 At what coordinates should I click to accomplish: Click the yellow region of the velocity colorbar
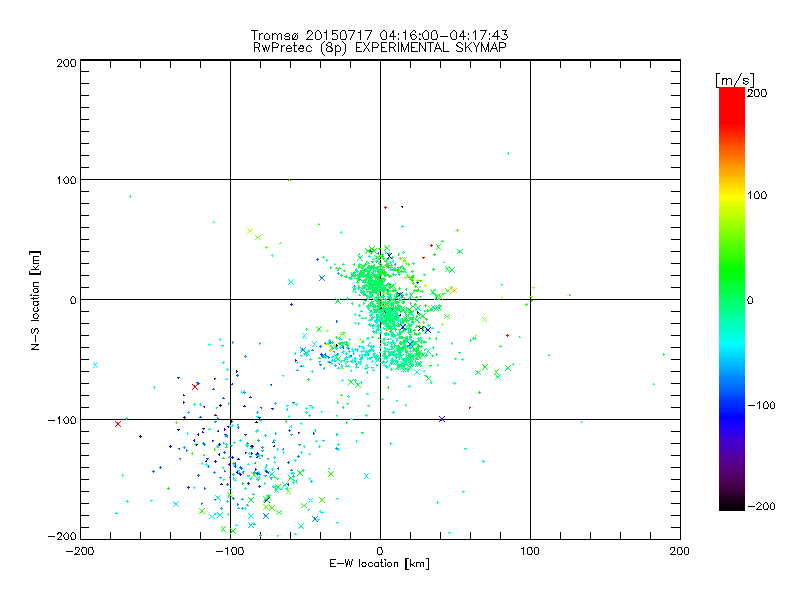pyautogui.click(x=732, y=196)
